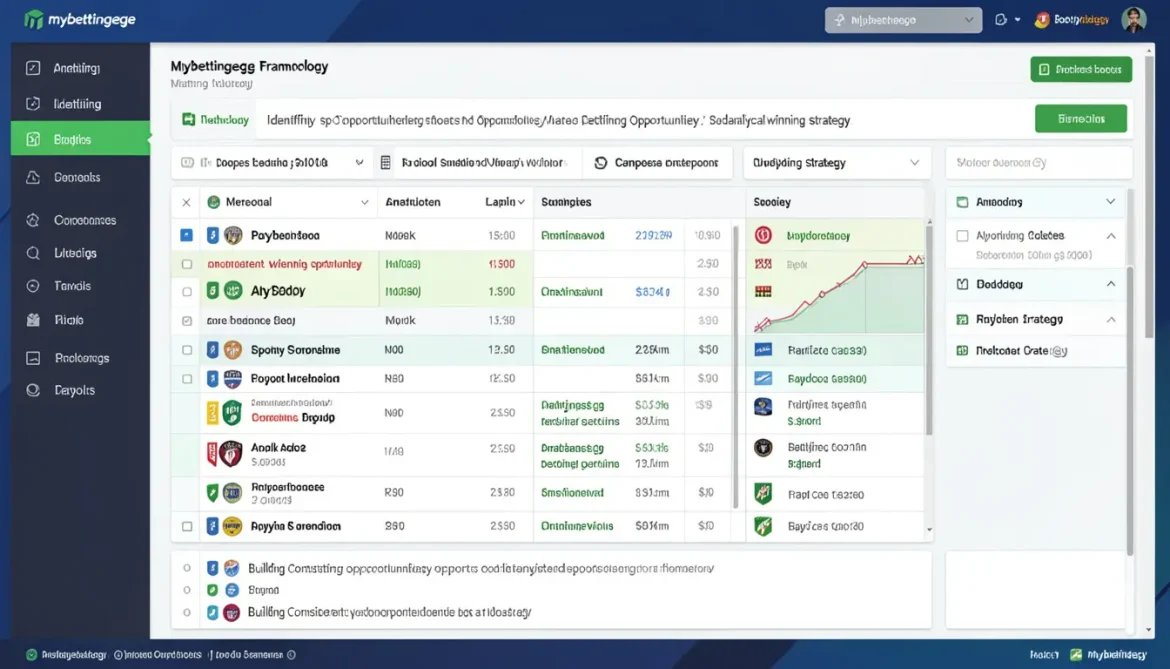
Task: Select Comools in the sidebar menu
Action: (x=80, y=178)
